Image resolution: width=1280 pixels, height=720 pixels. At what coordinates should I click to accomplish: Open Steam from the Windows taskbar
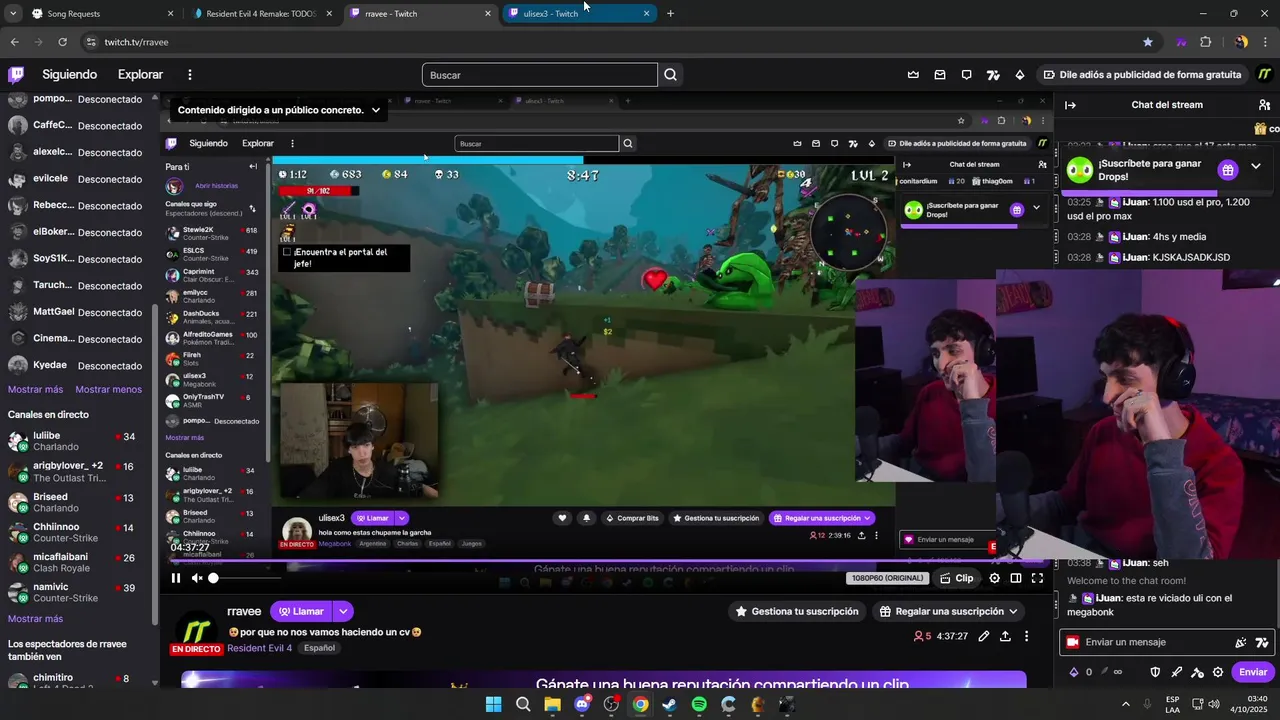[x=669, y=704]
